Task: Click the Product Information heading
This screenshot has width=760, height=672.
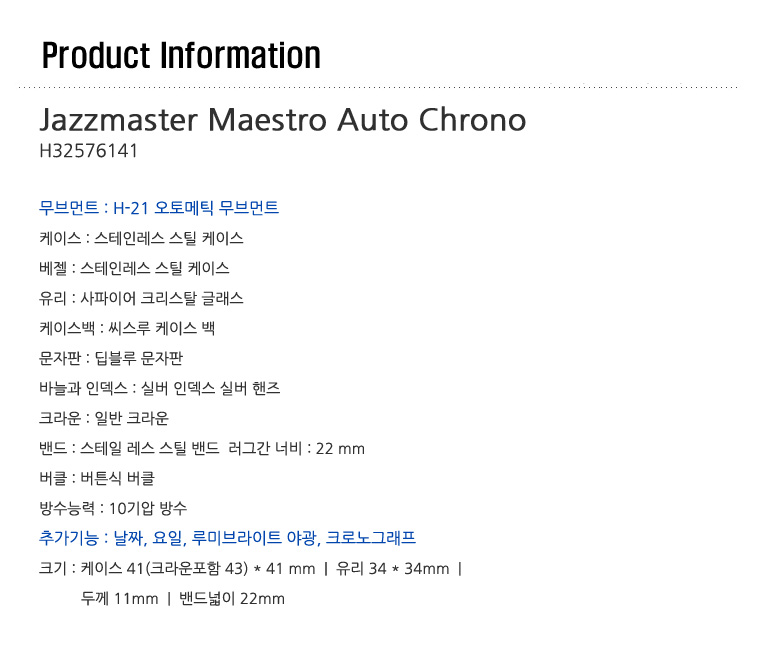Action: pyautogui.click(x=181, y=56)
